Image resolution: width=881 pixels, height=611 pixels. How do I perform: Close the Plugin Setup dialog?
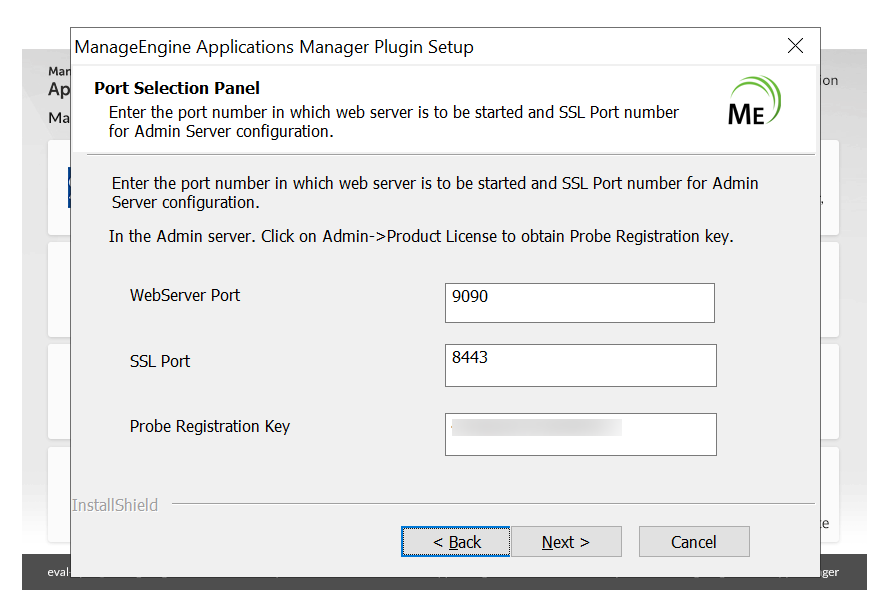(x=795, y=46)
